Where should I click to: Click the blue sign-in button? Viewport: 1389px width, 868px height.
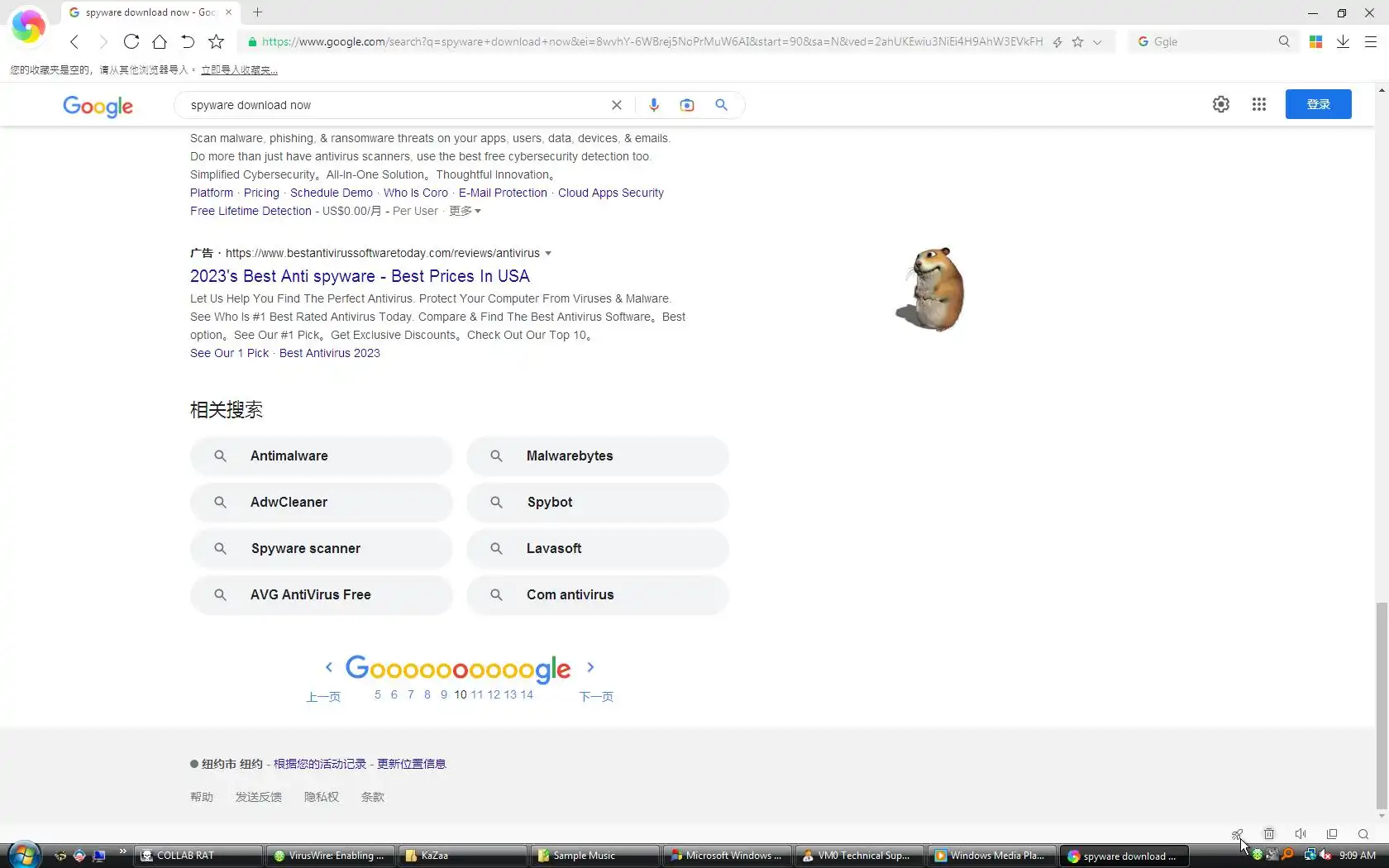pyautogui.click(x=1319, y=104)
